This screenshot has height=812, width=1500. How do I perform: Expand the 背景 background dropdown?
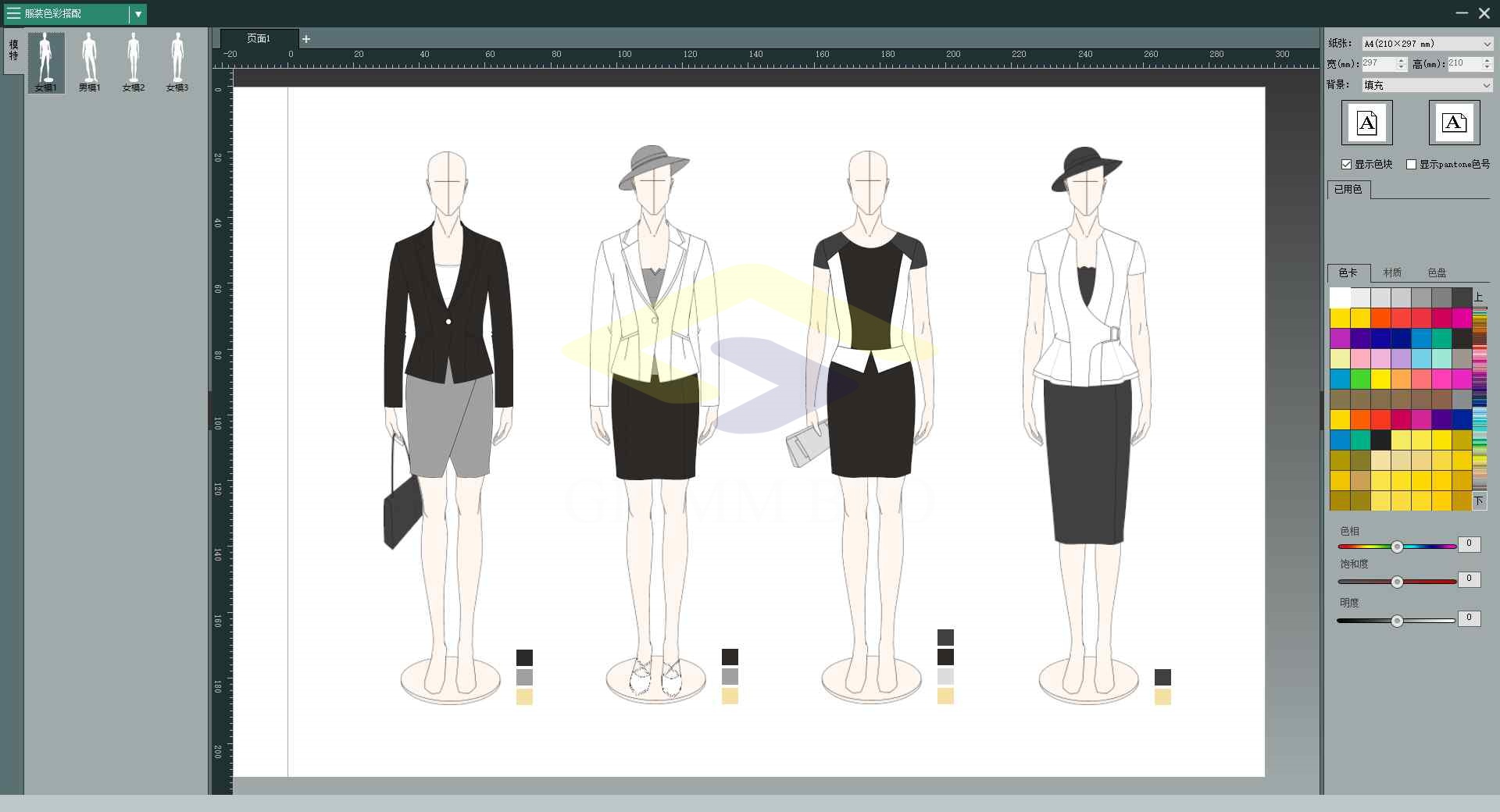(1427, 85)
